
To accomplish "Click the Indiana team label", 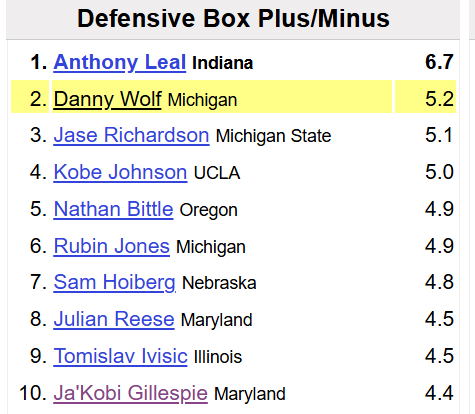I will click(223, 63).
